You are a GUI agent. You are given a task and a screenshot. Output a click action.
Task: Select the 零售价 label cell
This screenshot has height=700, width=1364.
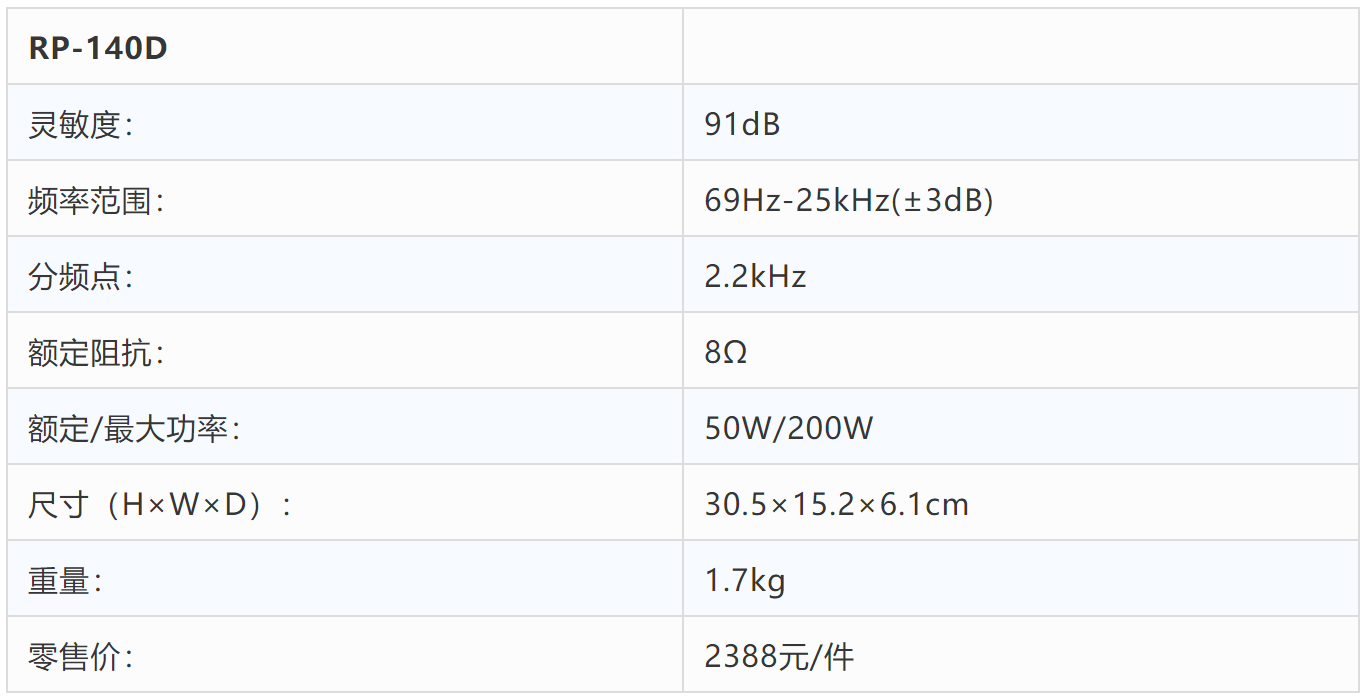(345, 655)
